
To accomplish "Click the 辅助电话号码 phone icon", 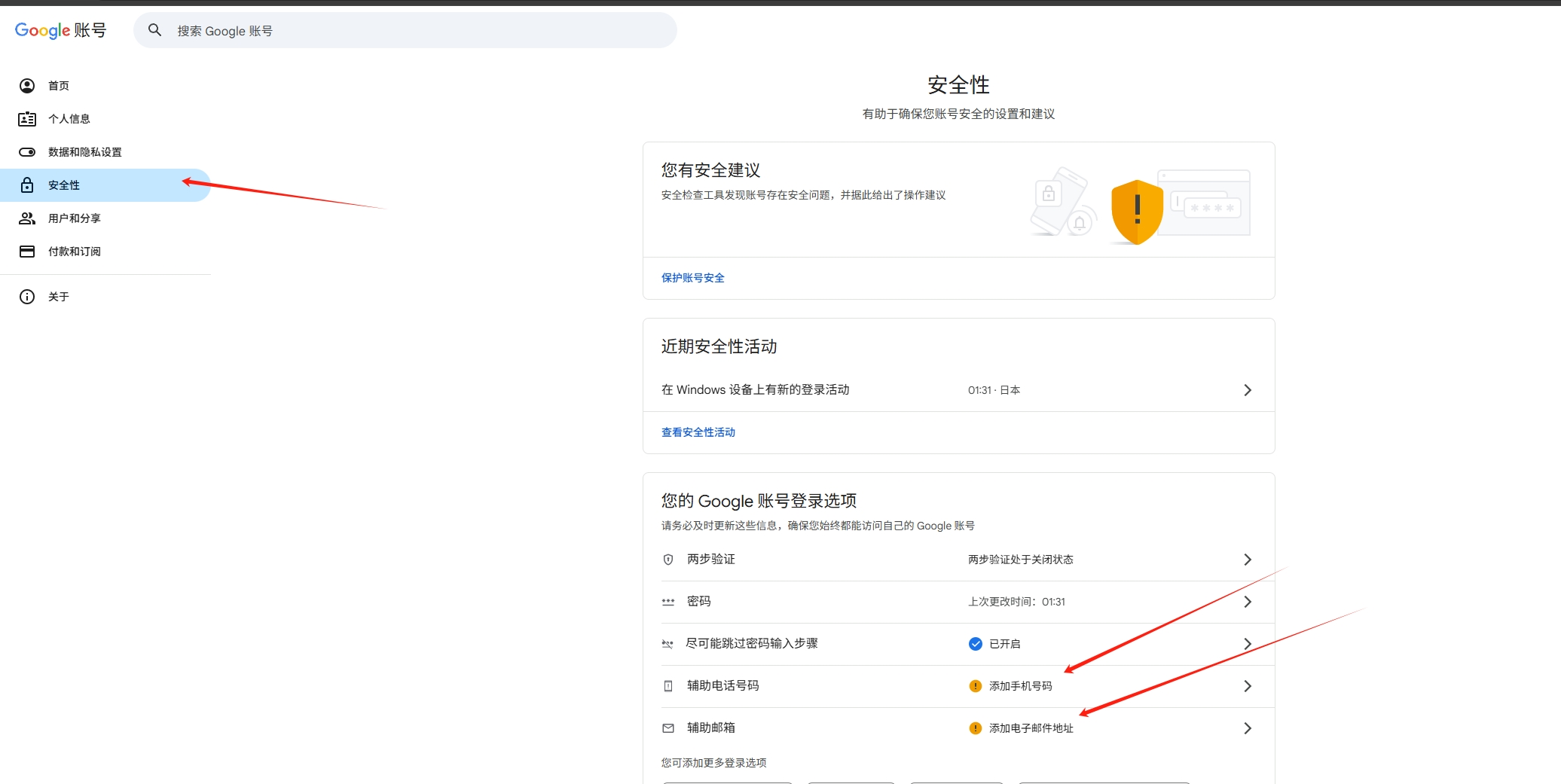I will click(x=668, y=686).
